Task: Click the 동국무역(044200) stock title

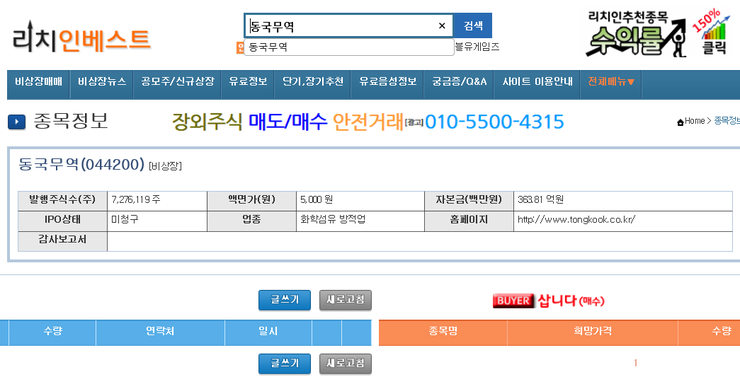Action: [81, 164]
